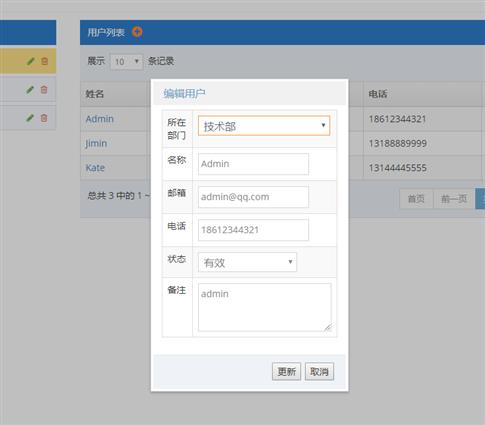Open the records-per-page dropdown showing 10
This screenshot has width=485, height=425.
click(x=126, y=62)
